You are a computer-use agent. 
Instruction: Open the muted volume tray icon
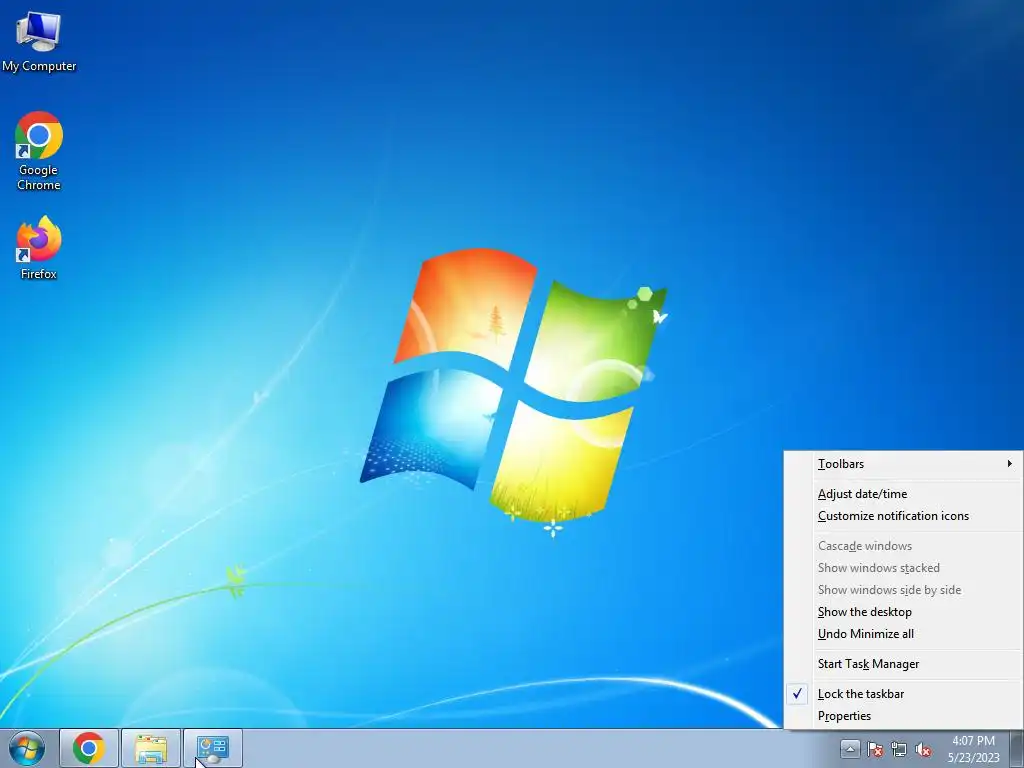(x=923, y=749)
